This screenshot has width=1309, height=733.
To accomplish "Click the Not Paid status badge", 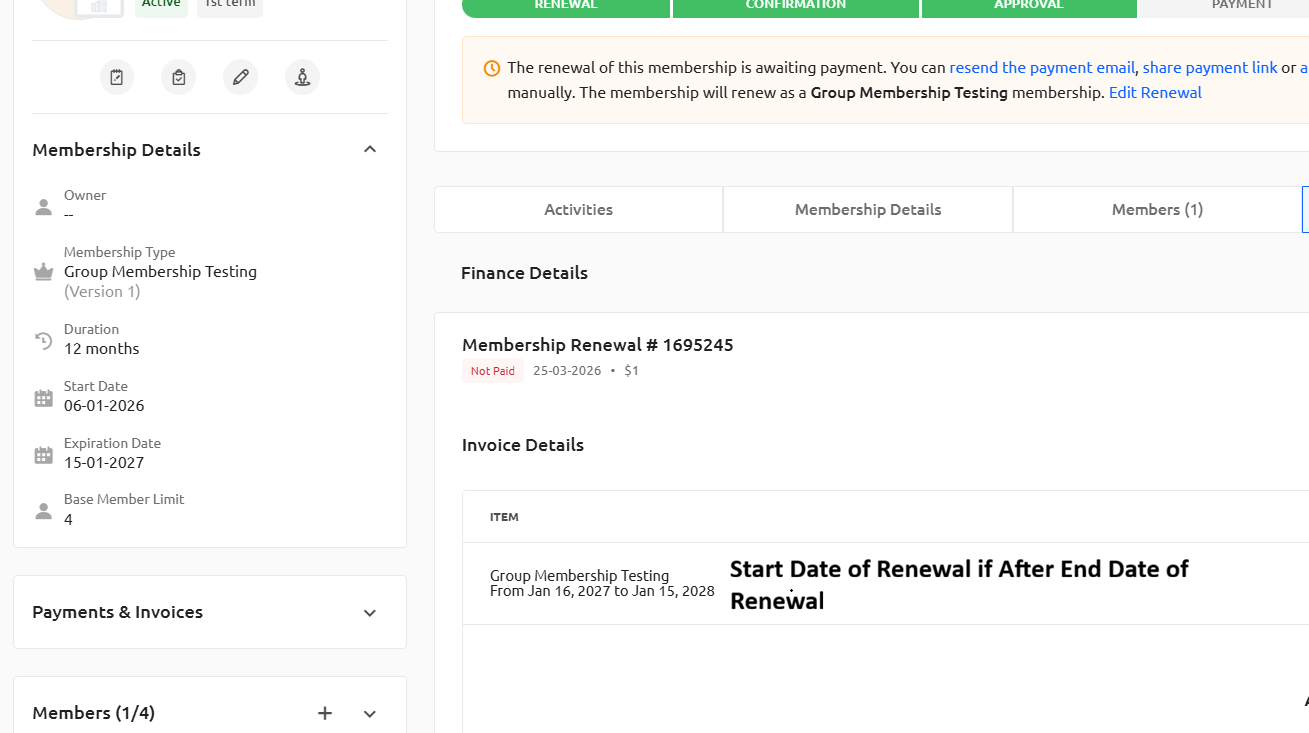I will [x=493, y=371].
